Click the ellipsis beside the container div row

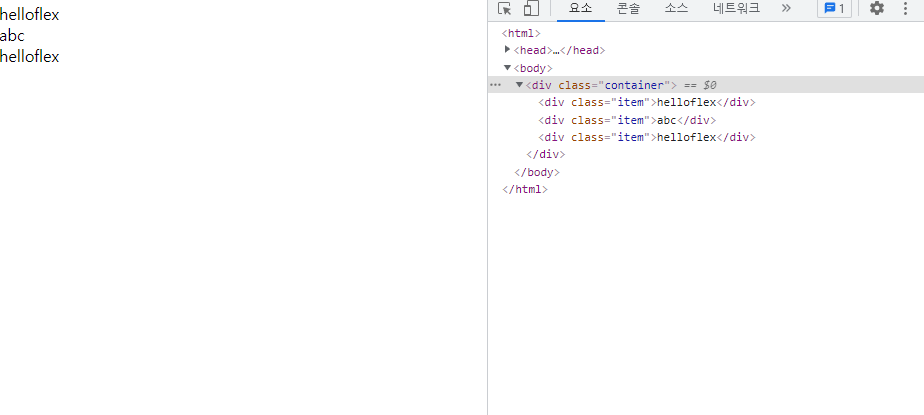(495, 85)
